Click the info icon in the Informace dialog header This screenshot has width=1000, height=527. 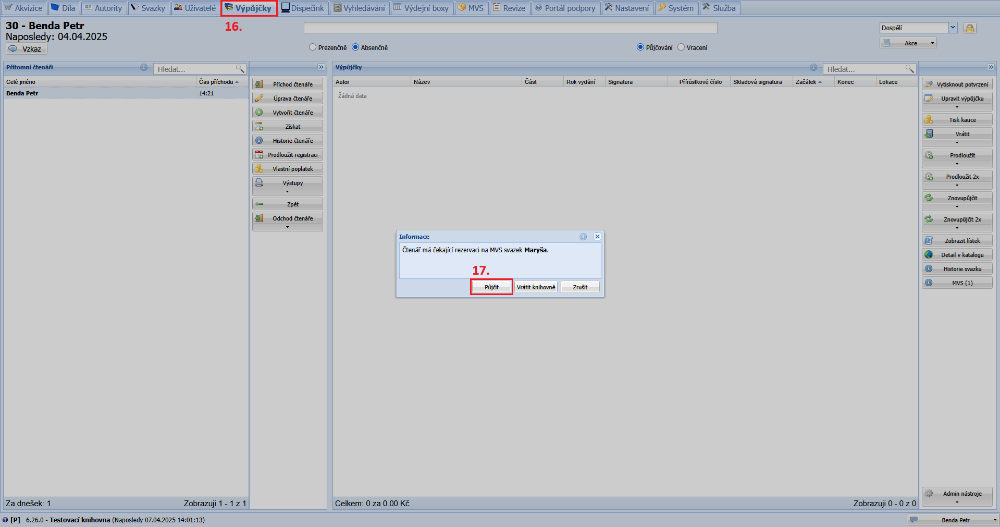pyautogui.click(x=583, y=237)
